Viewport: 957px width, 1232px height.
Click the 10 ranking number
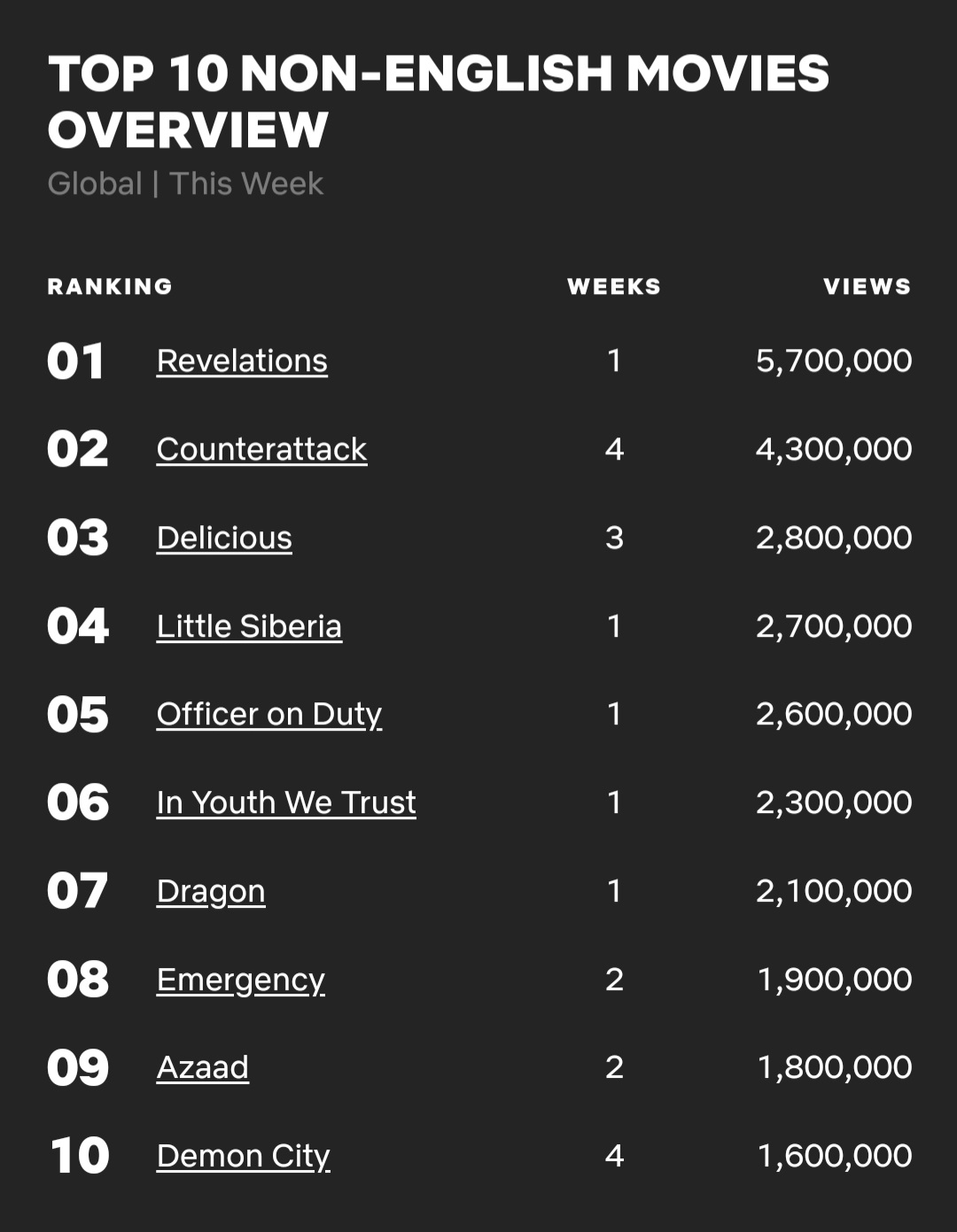[80, 1156]
